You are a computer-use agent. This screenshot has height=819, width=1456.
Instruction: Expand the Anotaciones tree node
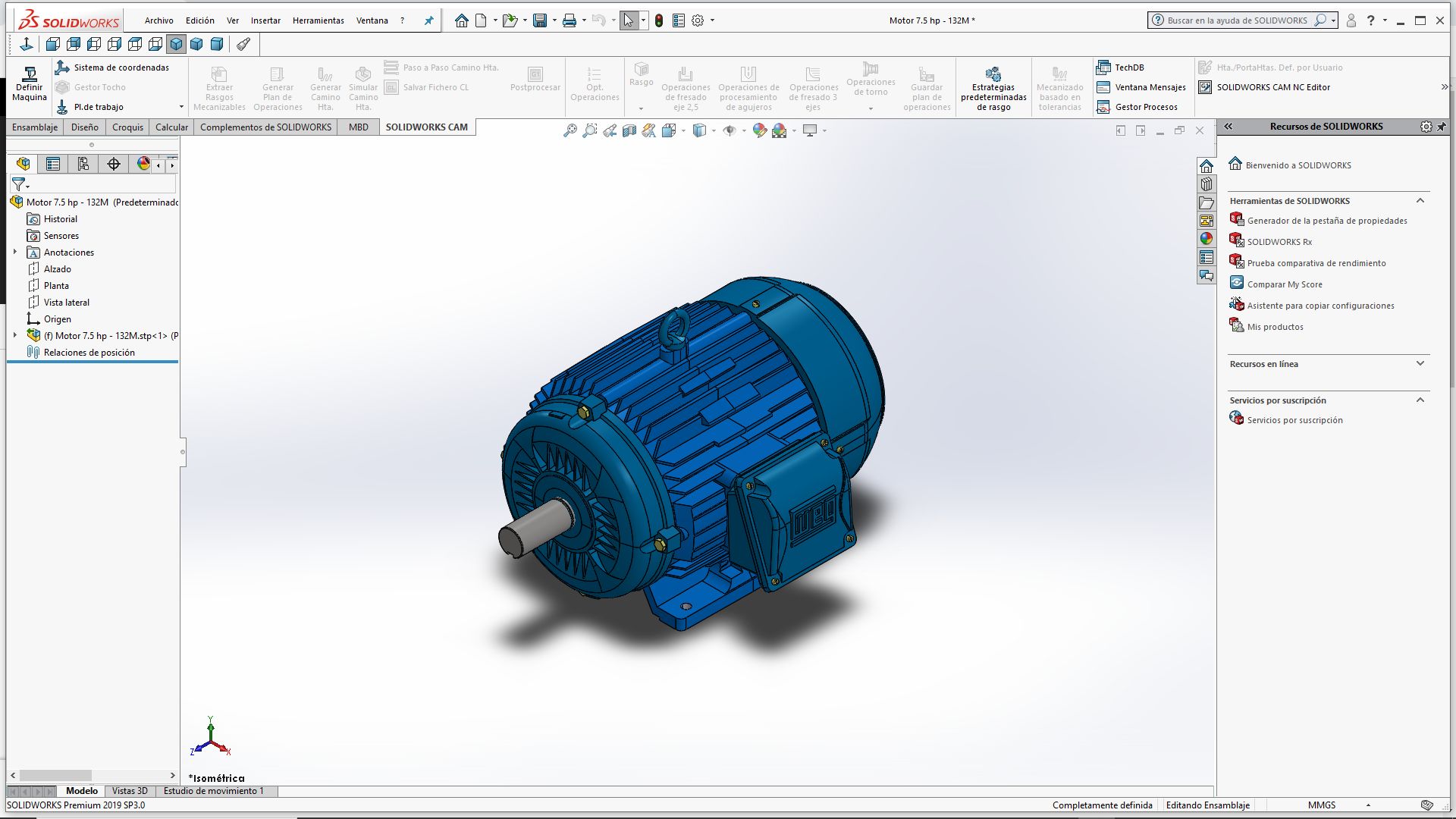(x=15, y=252)
